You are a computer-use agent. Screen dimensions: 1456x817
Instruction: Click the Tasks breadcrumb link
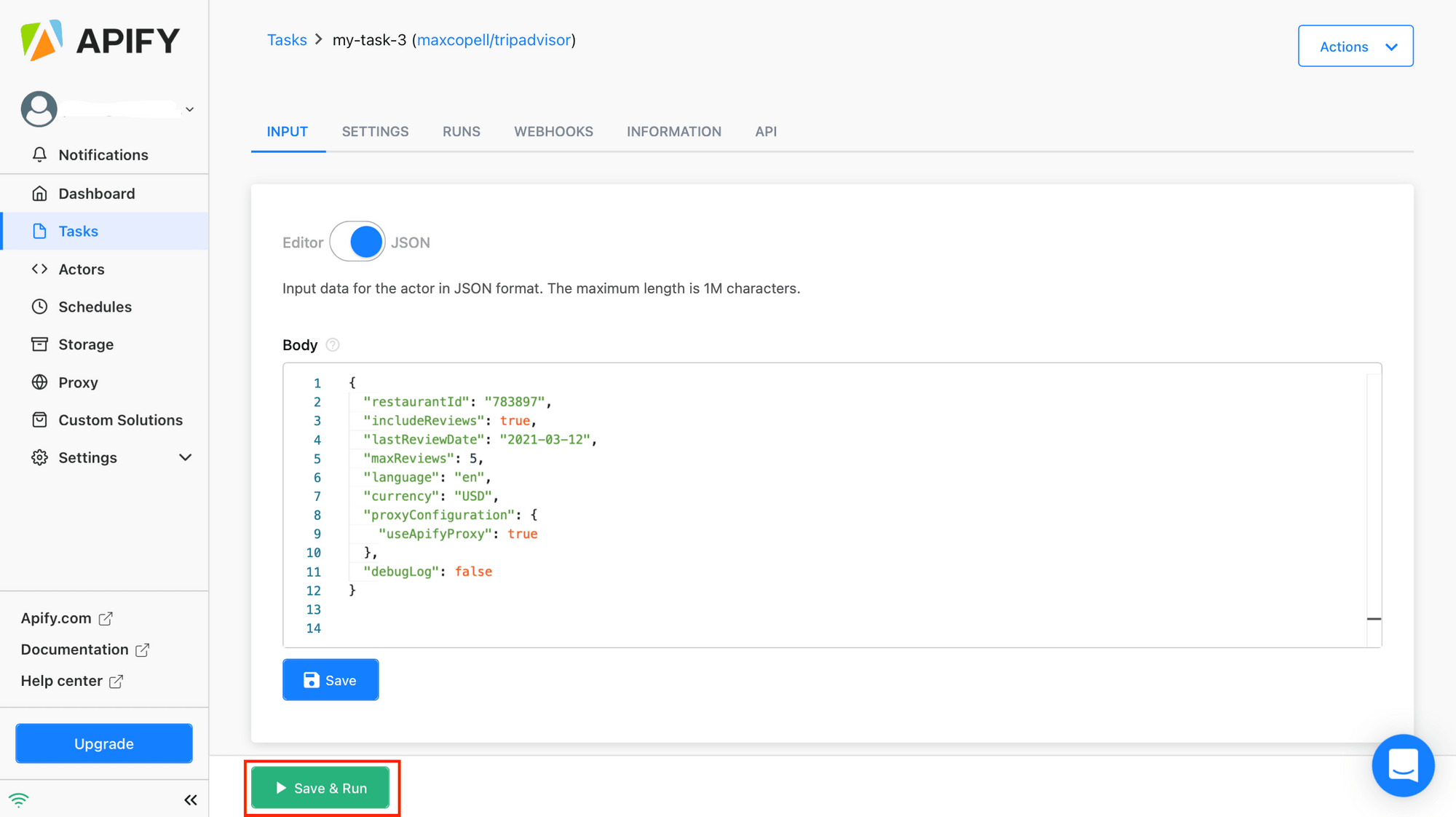287,40
